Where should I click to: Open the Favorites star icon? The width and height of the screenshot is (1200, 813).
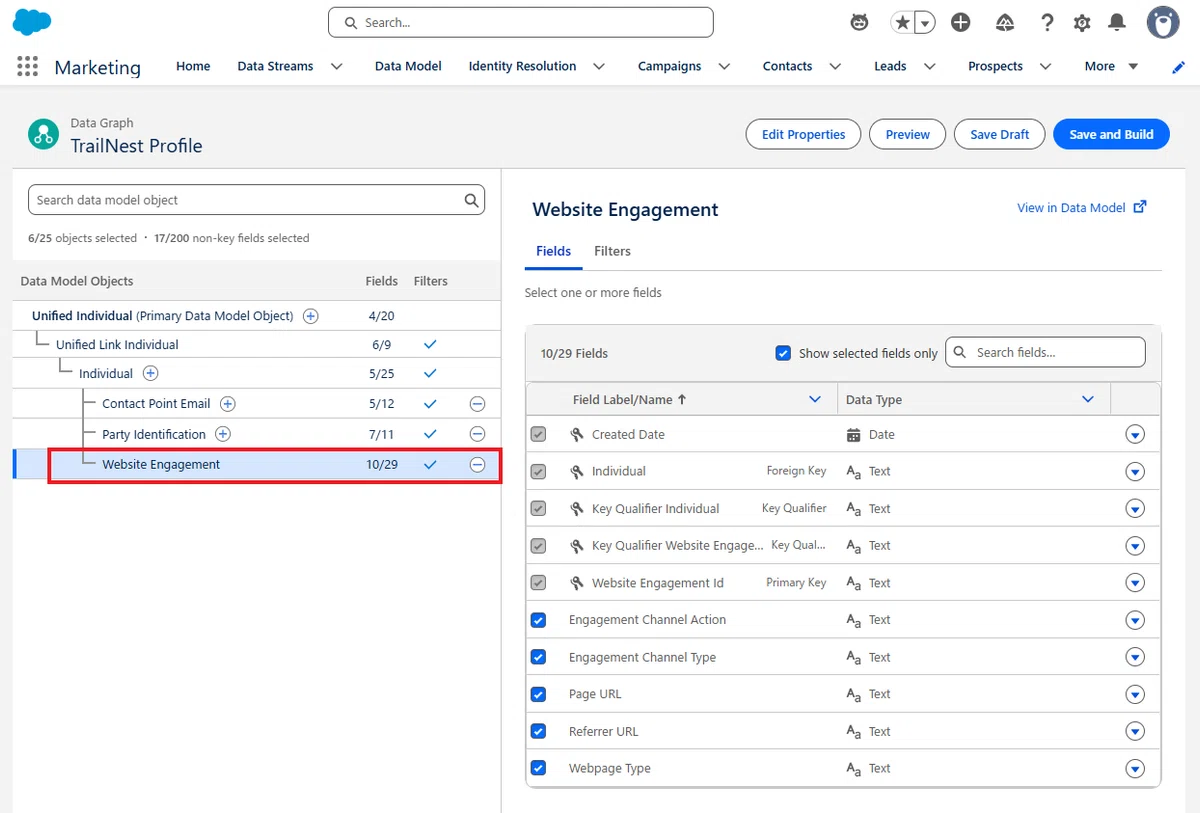click(x=902, y=22)
